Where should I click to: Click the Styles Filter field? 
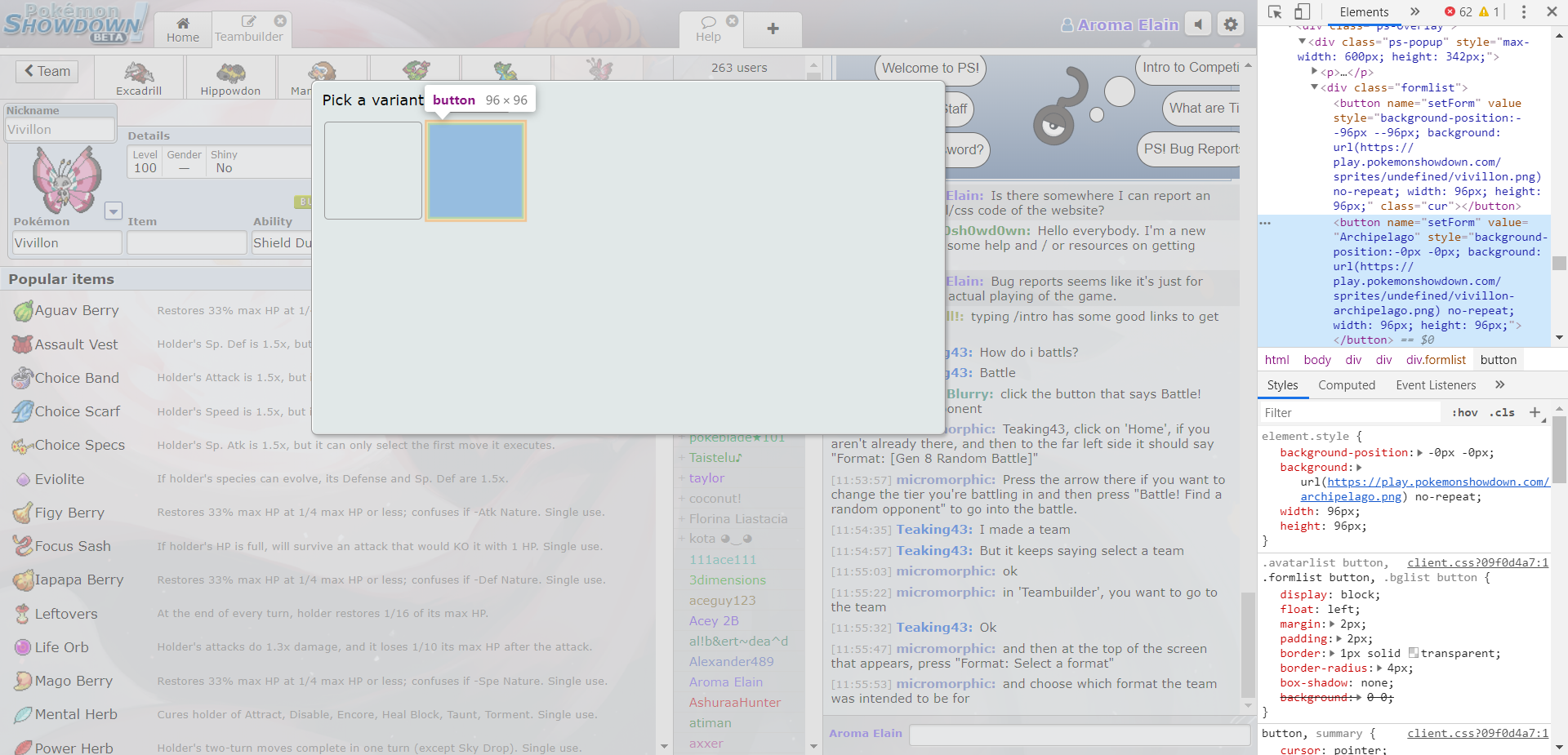tap(1351, 413)
